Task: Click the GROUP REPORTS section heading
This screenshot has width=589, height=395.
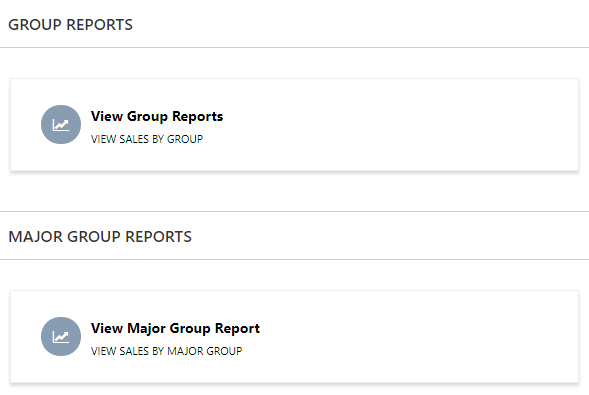Action: click(x=71, y=25)
